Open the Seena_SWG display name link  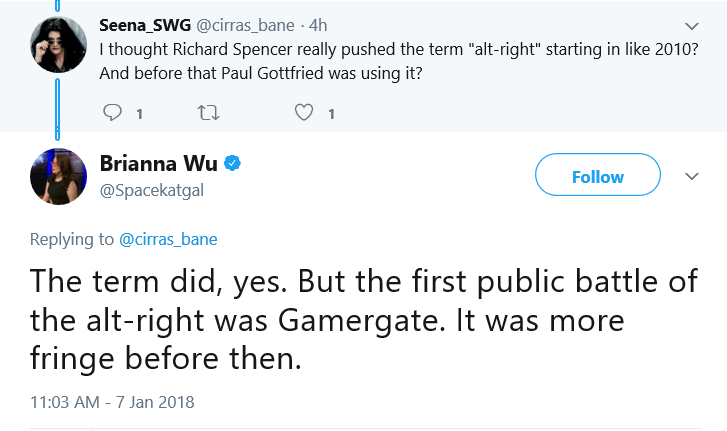[145, 25]
